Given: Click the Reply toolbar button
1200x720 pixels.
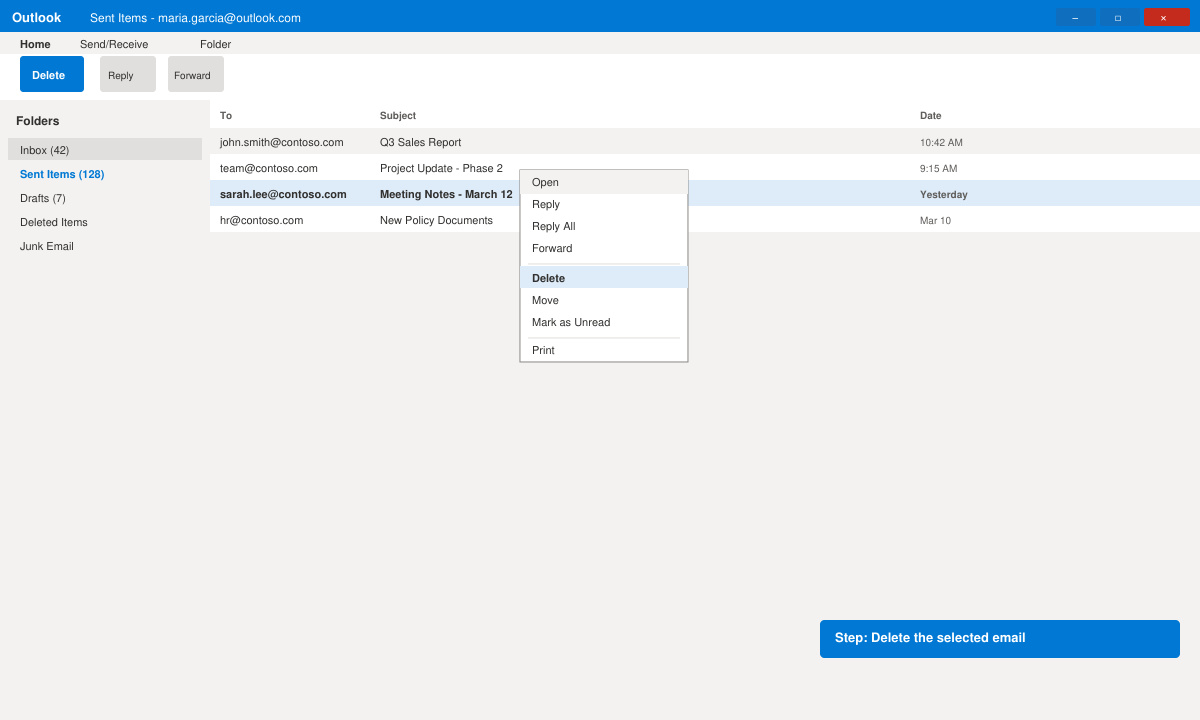Looking at the screenshot, I should coord(128,74).
